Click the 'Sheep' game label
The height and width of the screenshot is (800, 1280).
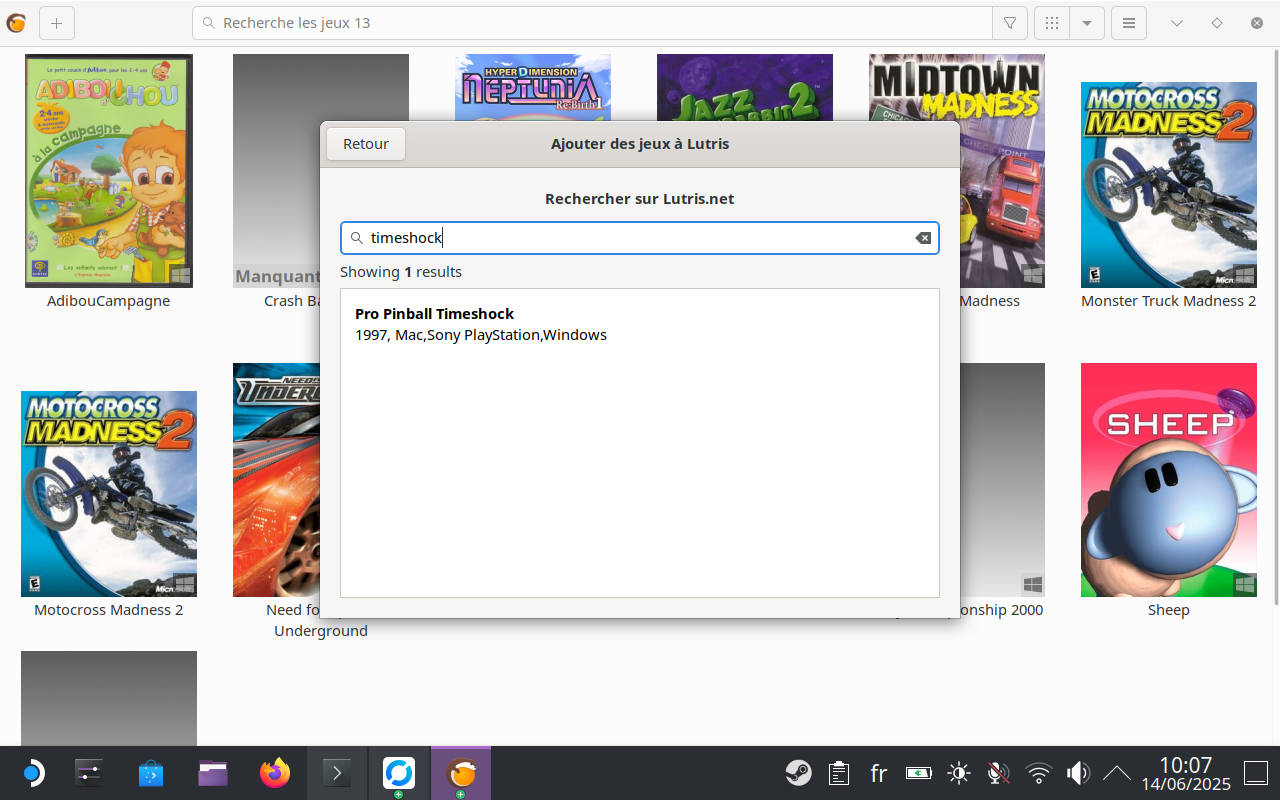[1169, 610]
